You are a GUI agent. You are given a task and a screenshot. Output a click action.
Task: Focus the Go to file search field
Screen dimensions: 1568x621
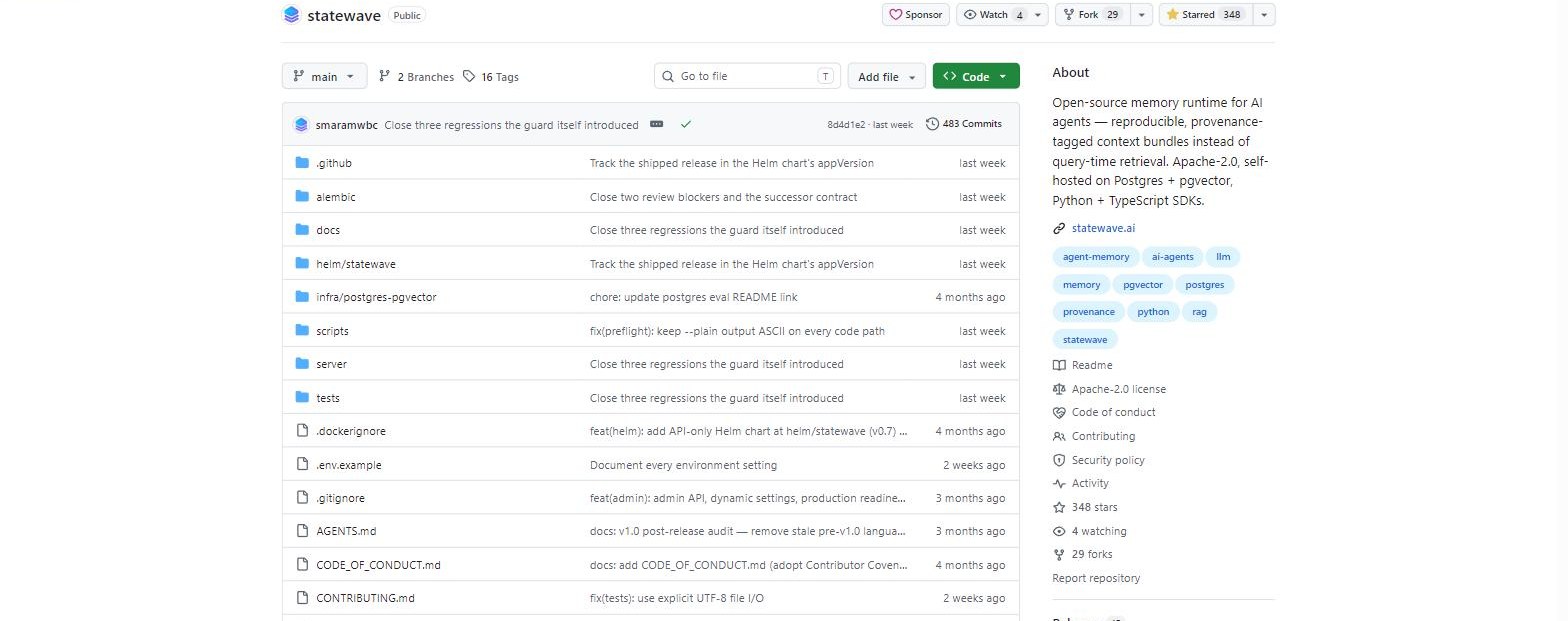(748, 76)
